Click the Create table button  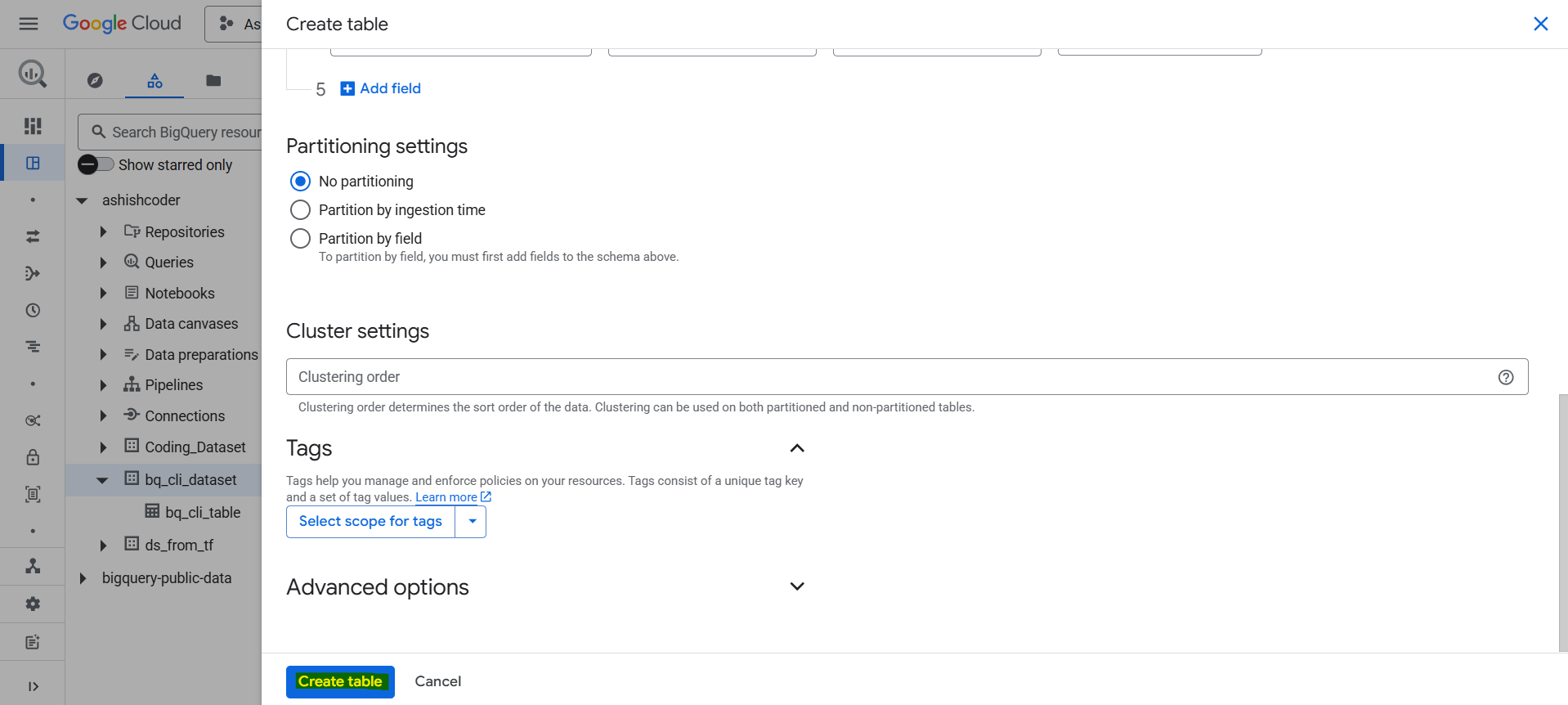(340, 681)
